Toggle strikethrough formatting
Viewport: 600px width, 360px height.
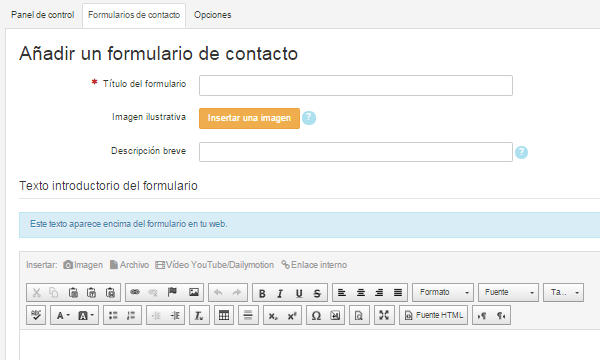click(317, 293)
